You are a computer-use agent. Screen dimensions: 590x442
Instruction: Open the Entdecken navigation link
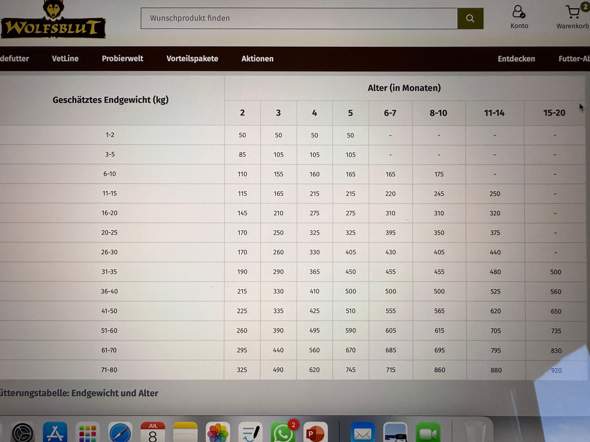pos(516,59)
